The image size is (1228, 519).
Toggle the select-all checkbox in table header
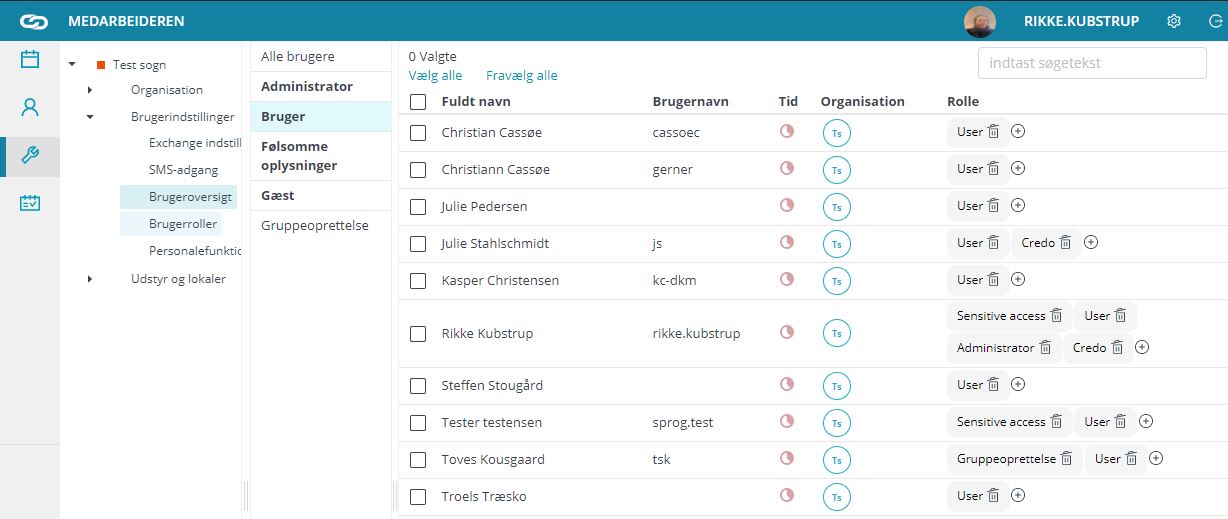(x=418, y=102)
